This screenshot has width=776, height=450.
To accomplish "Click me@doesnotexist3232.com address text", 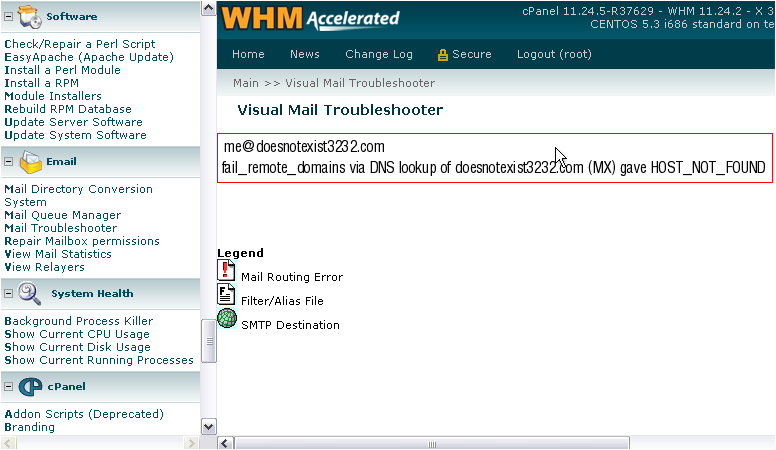I will coord(304,147).
